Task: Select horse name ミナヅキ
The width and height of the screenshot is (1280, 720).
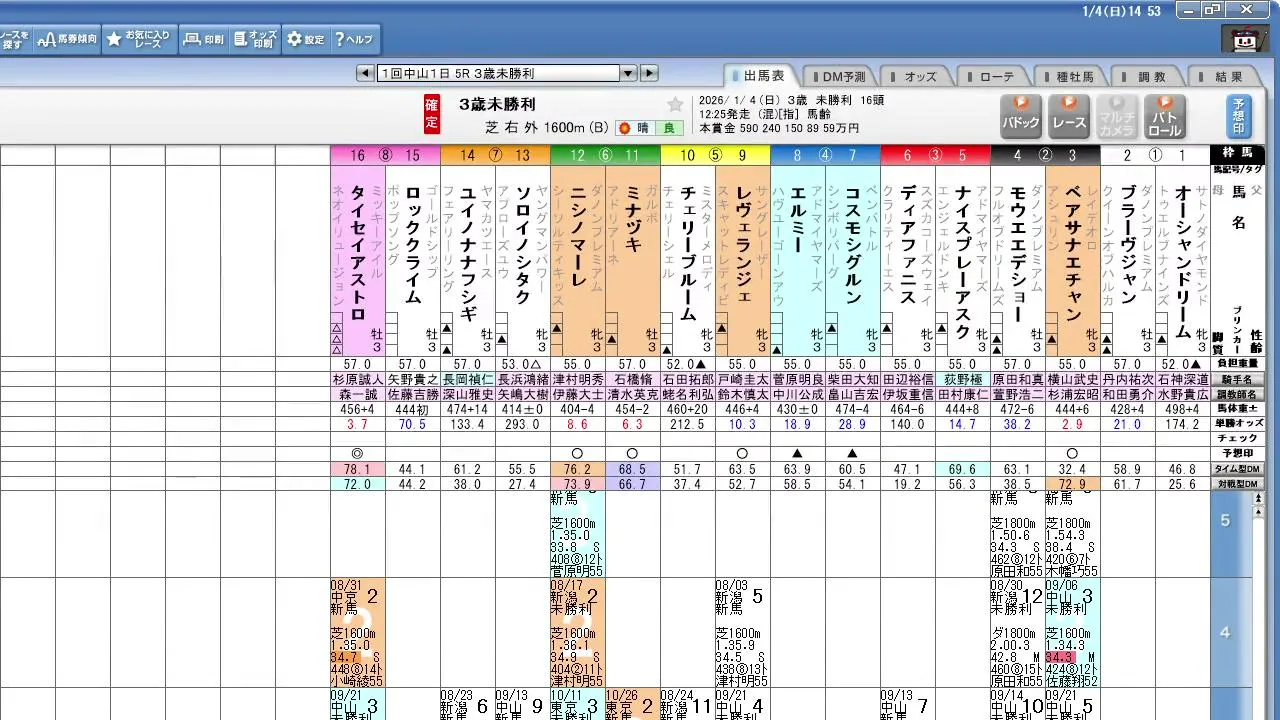Action: [633, 220]
